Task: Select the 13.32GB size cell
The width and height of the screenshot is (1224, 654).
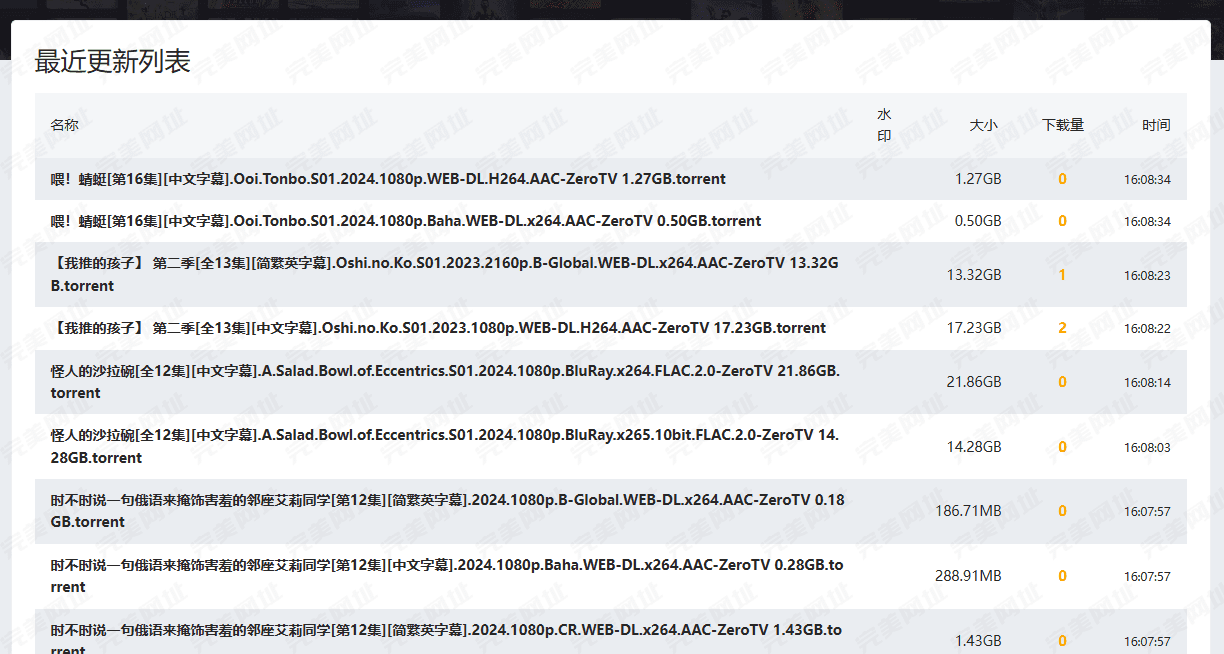Action: 974,274
